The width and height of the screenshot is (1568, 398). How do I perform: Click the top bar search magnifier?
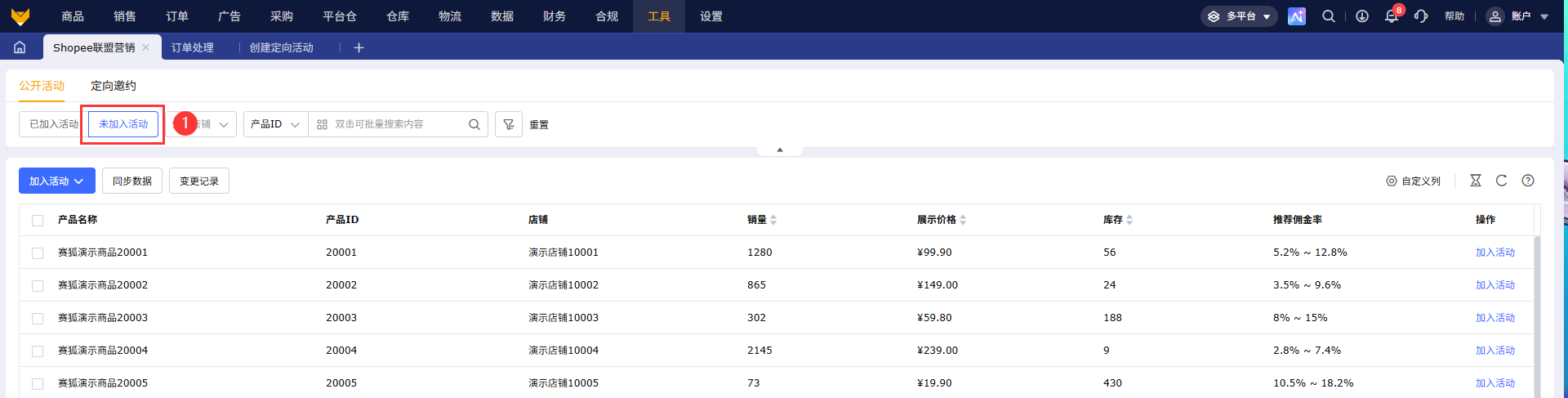pyautogui.click(x=1329, y=16)
